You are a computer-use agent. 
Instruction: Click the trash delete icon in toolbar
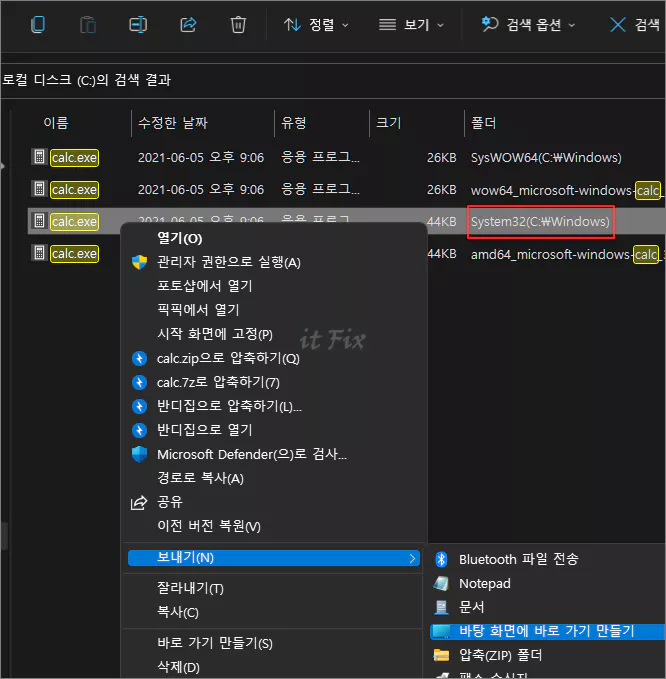[x=238, y=24]
